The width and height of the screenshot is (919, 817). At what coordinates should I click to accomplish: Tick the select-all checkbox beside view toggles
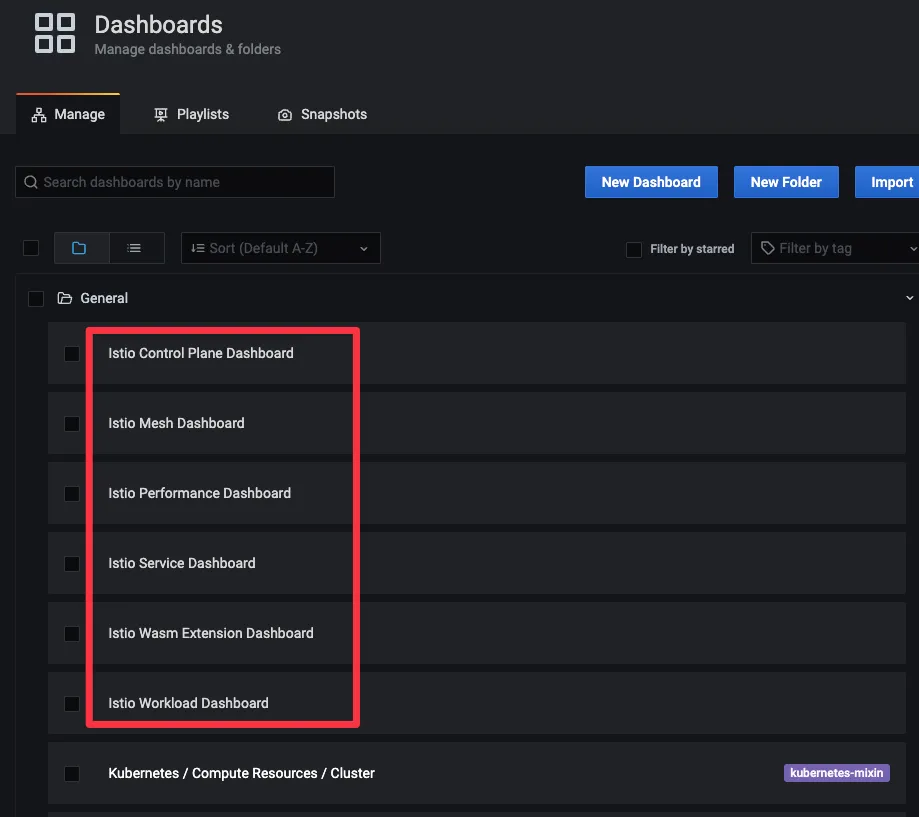(x=31, y=248)
